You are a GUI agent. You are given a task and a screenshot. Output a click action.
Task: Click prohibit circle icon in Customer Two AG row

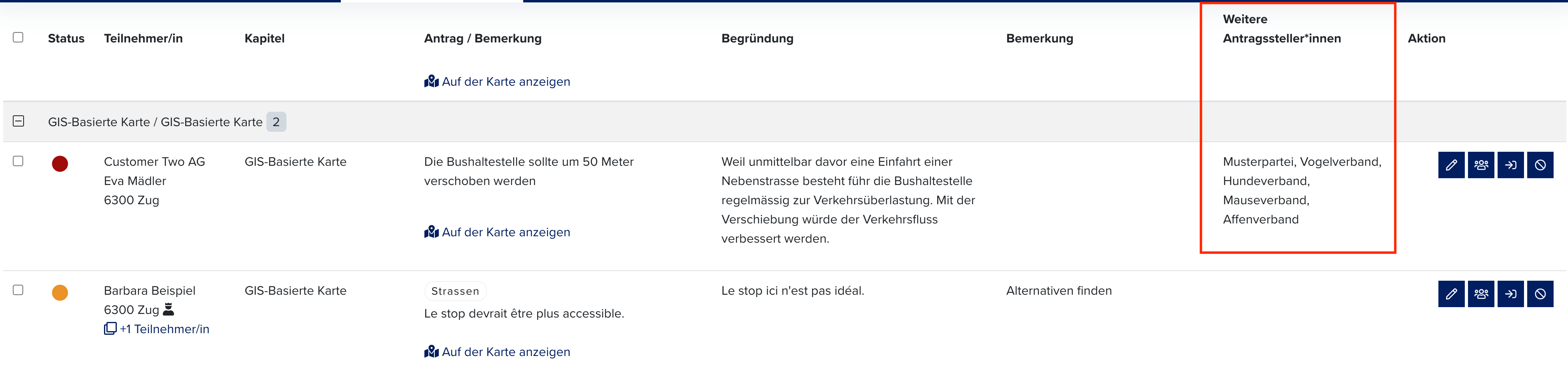click(1540, 165)
